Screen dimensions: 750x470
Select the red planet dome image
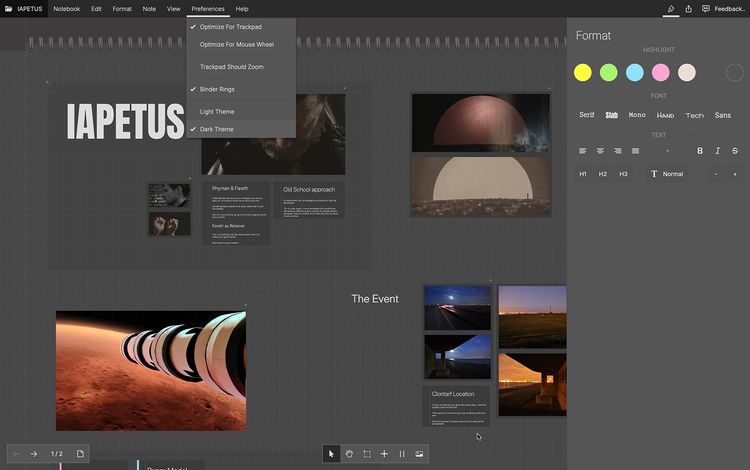click(481, 123)
